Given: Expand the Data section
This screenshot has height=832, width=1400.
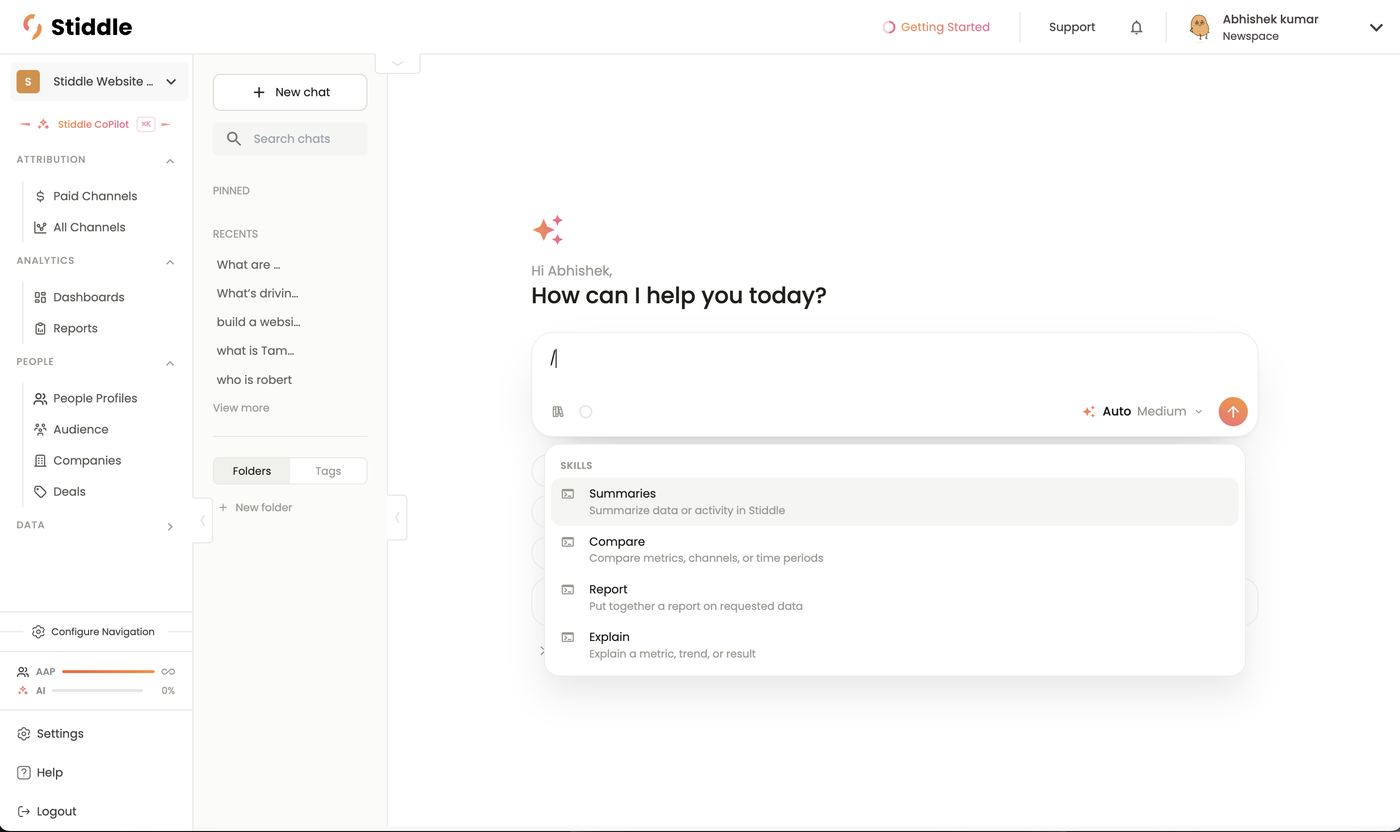Looking at the screenshot, I should point(170,526).
